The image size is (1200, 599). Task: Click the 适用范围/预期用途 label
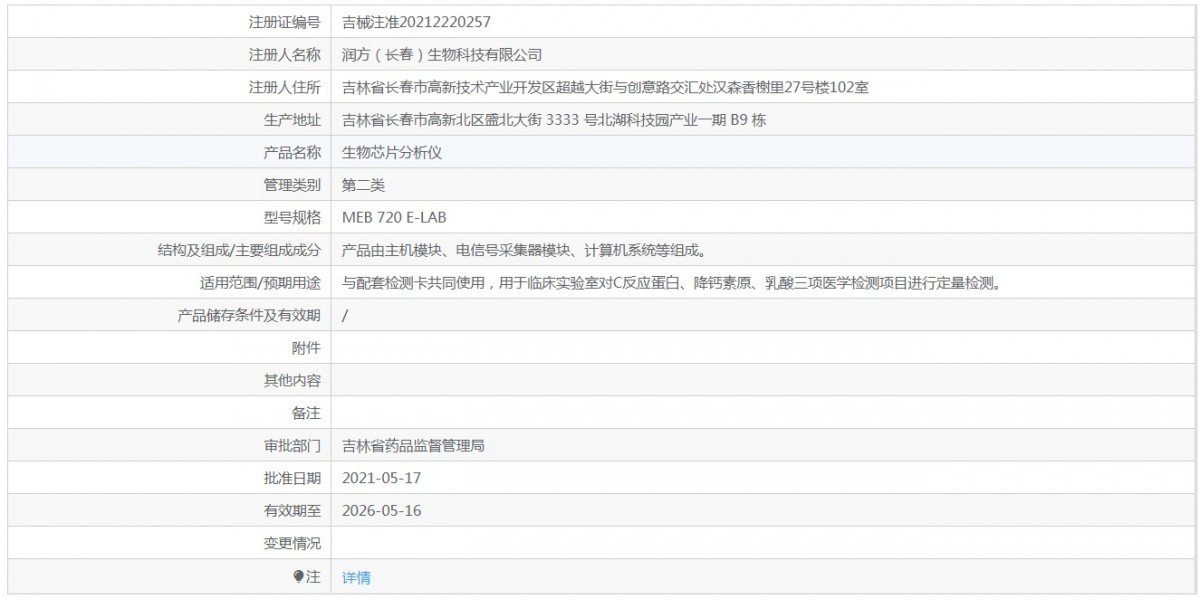pos(261,283)
